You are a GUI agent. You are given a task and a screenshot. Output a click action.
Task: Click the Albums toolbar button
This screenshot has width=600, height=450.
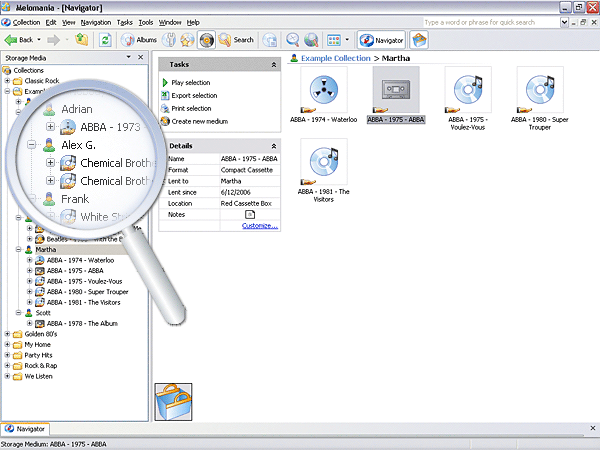[139, 40]
